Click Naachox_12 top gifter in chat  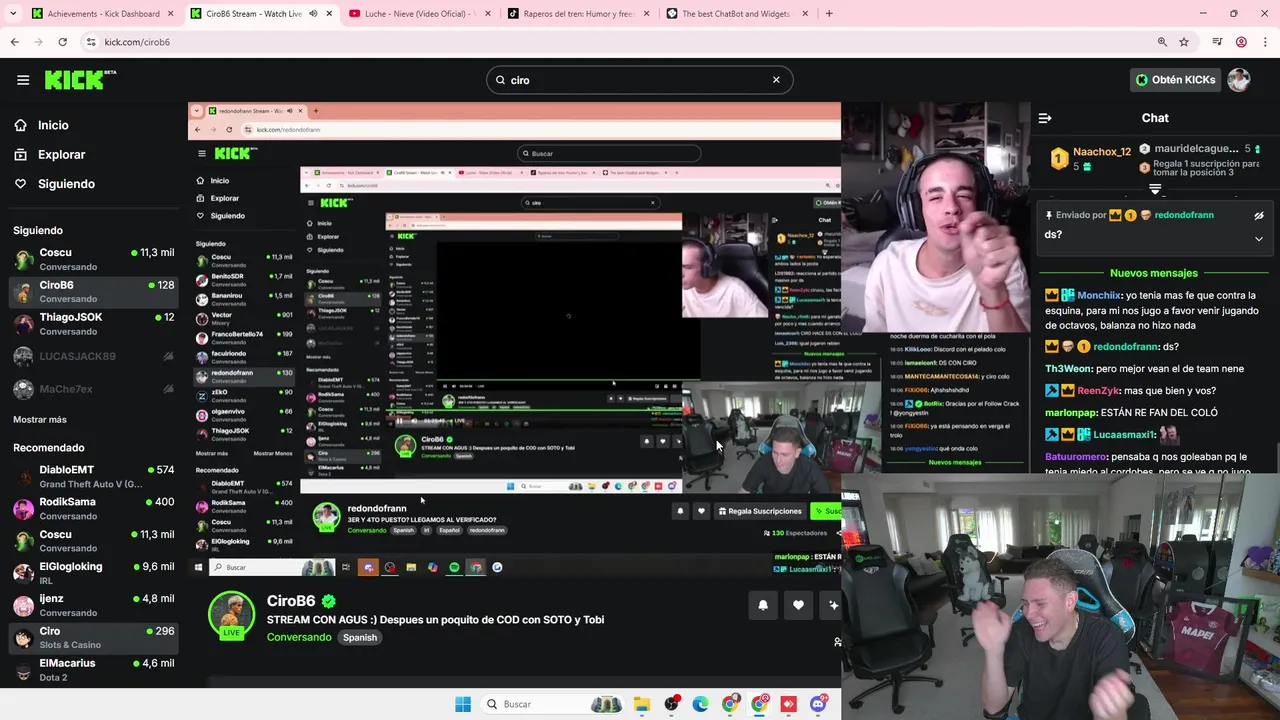[x=1102, y=152]
